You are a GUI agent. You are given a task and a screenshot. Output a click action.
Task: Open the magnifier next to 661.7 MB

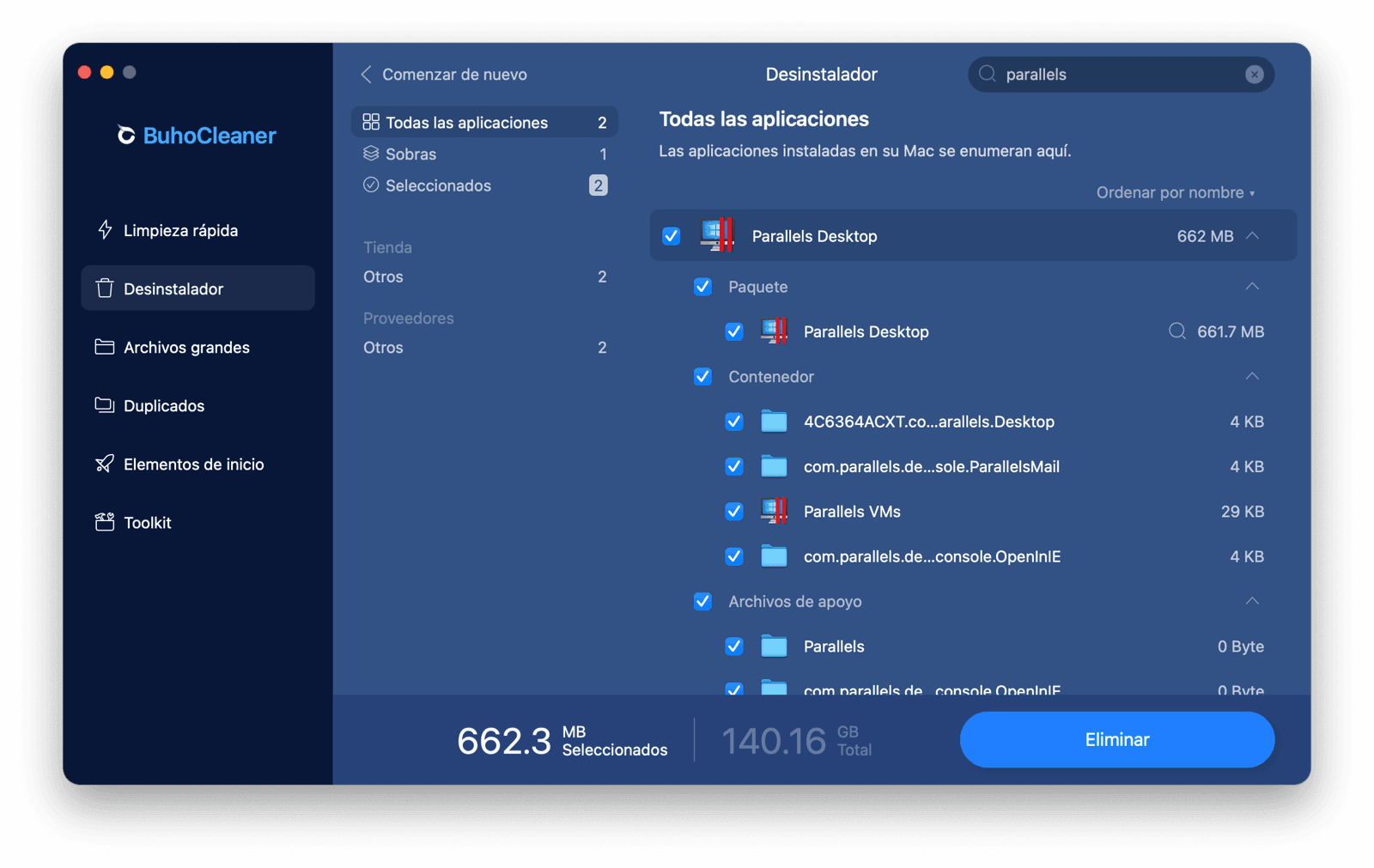click(1176, 331)
